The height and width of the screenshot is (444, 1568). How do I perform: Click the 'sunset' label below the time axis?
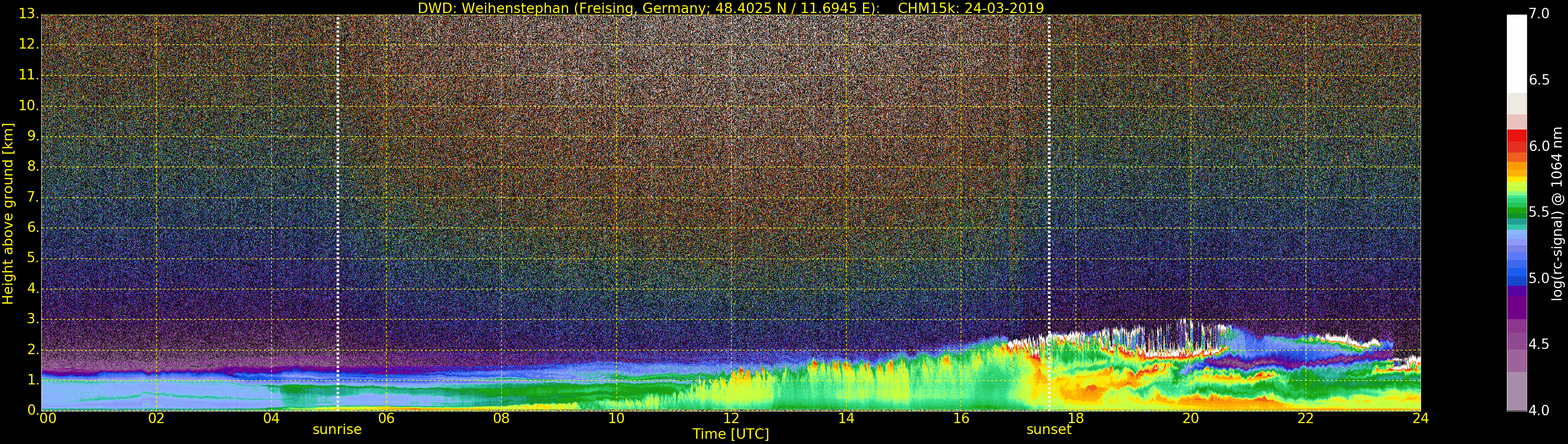(x=1049, y=429)
